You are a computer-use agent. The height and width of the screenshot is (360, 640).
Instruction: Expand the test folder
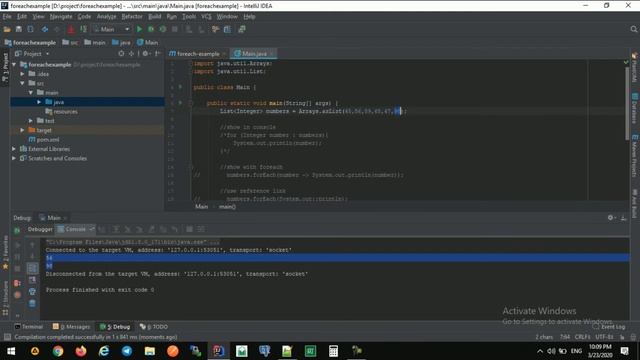pos(31,121)
